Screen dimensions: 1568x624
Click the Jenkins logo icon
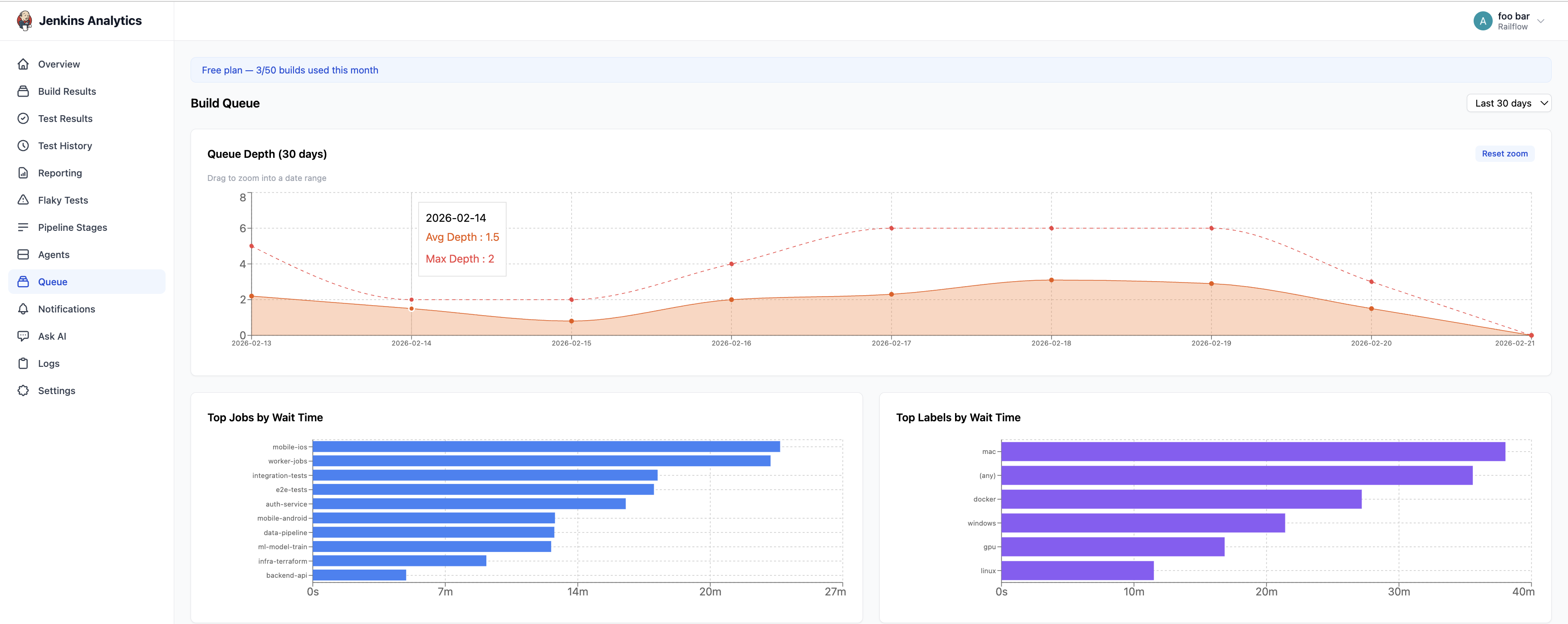click(x=24, y=21)
